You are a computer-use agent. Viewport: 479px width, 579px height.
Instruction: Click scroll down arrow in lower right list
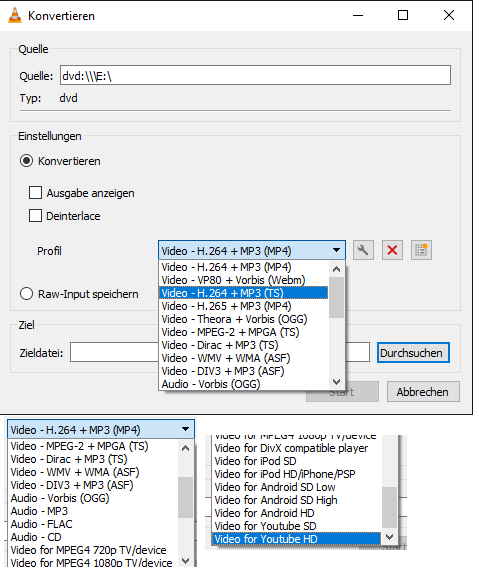click(390, 537)
